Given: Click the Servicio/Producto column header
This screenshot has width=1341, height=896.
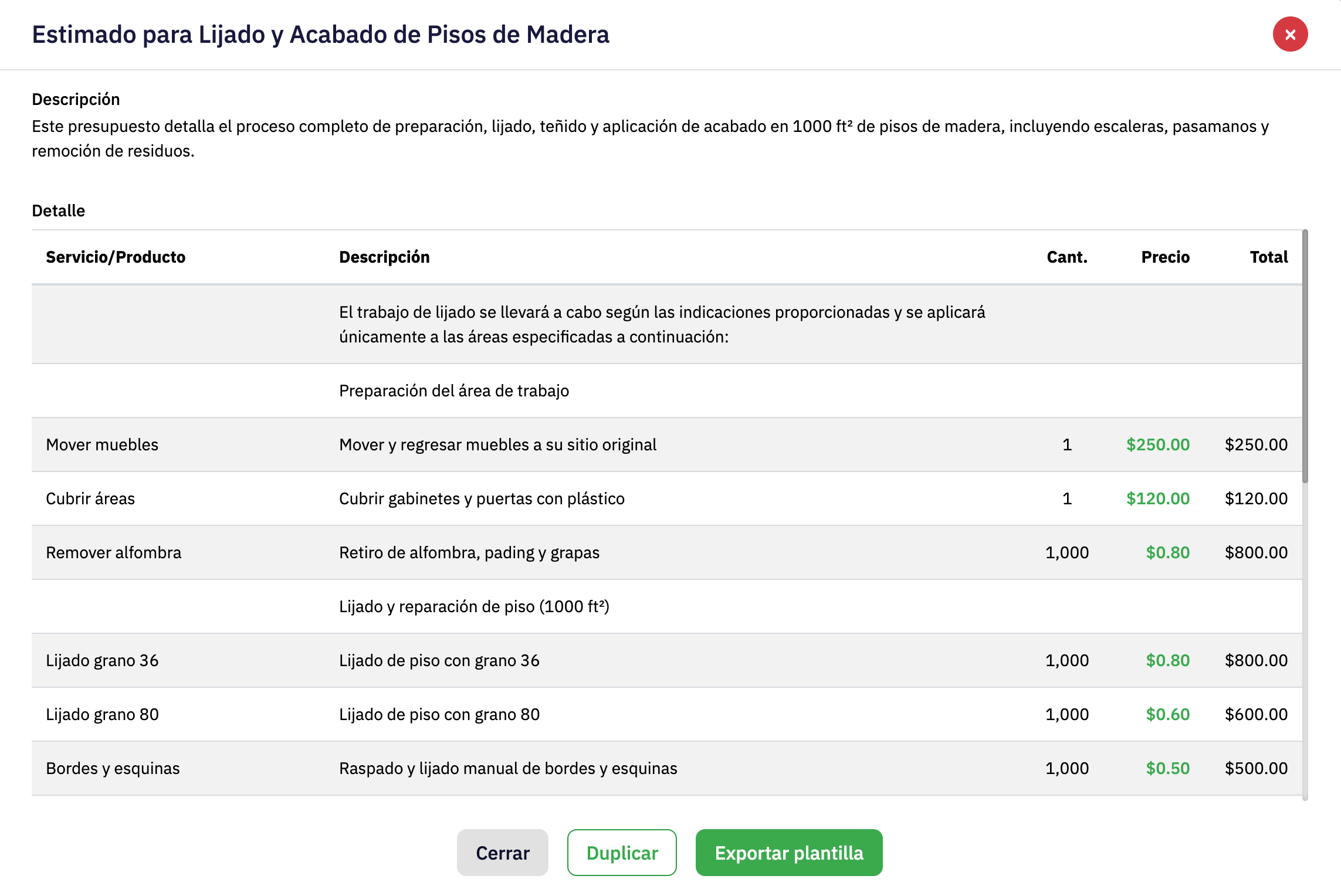Looking at the screenshot, I should [116, 257].
